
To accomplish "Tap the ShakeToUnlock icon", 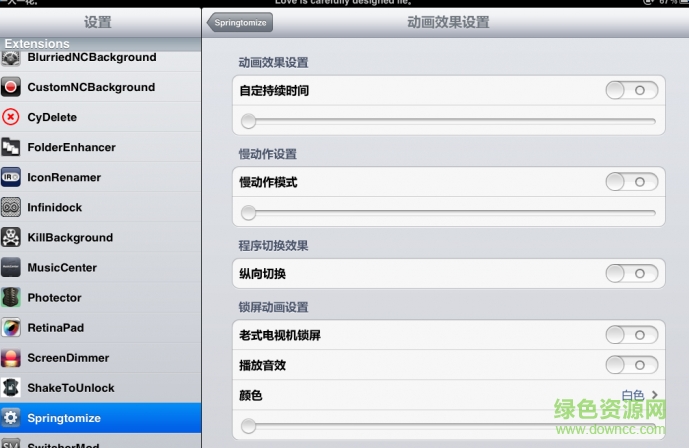I will 11,388.
